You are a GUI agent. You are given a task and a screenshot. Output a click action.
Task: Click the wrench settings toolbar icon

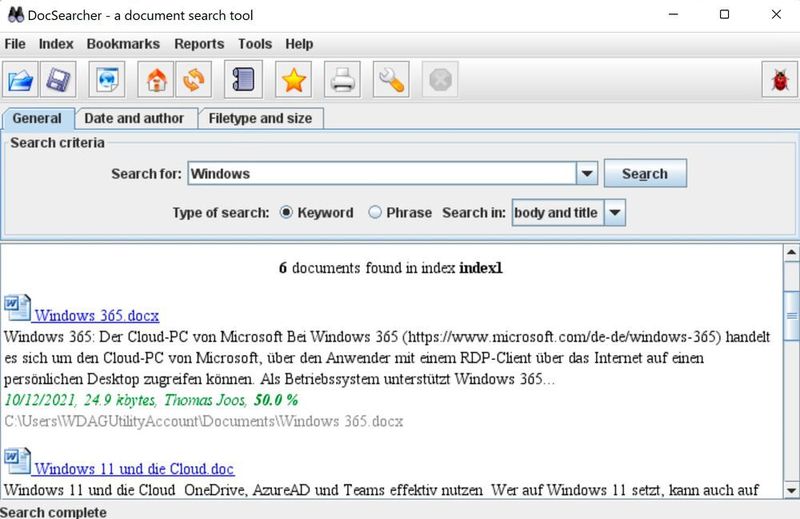pyautogui.click(x=391, y=80)
